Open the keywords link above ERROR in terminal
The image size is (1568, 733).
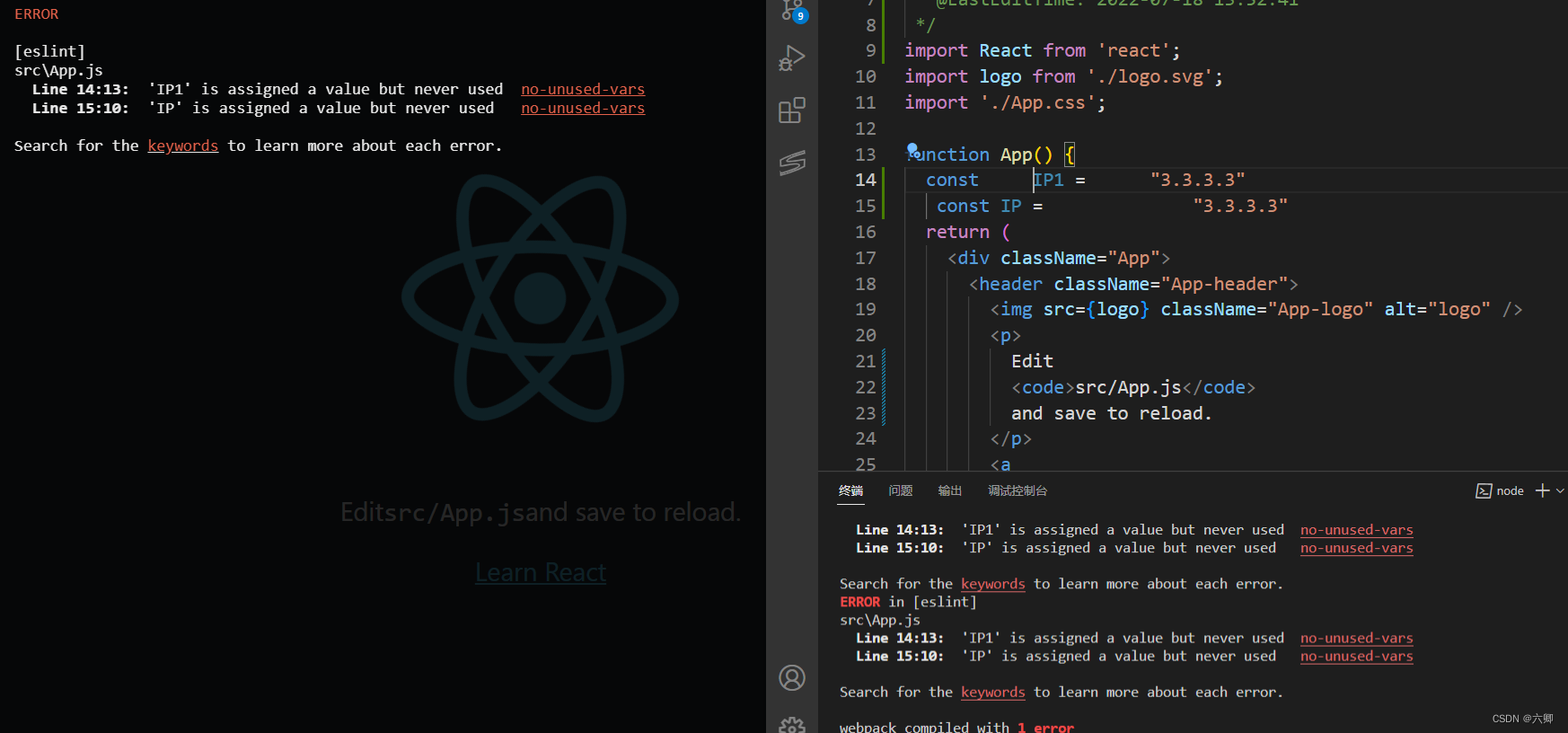992,584
